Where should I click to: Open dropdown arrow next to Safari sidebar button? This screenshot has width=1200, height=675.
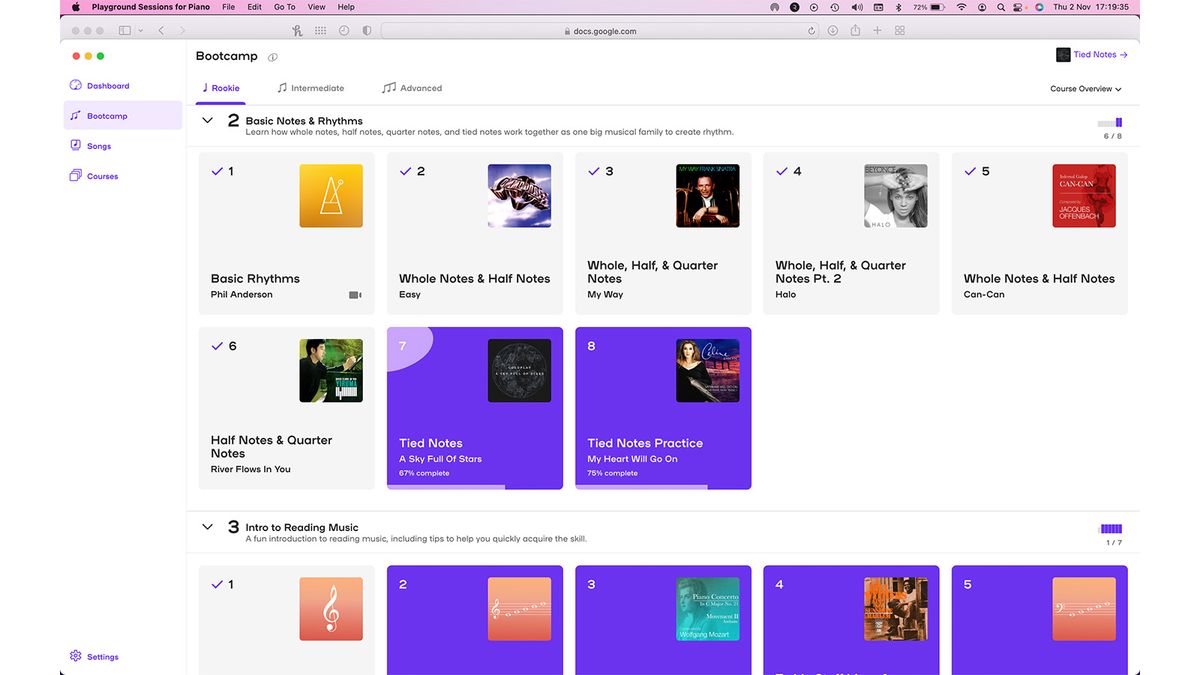pos(141,31)
